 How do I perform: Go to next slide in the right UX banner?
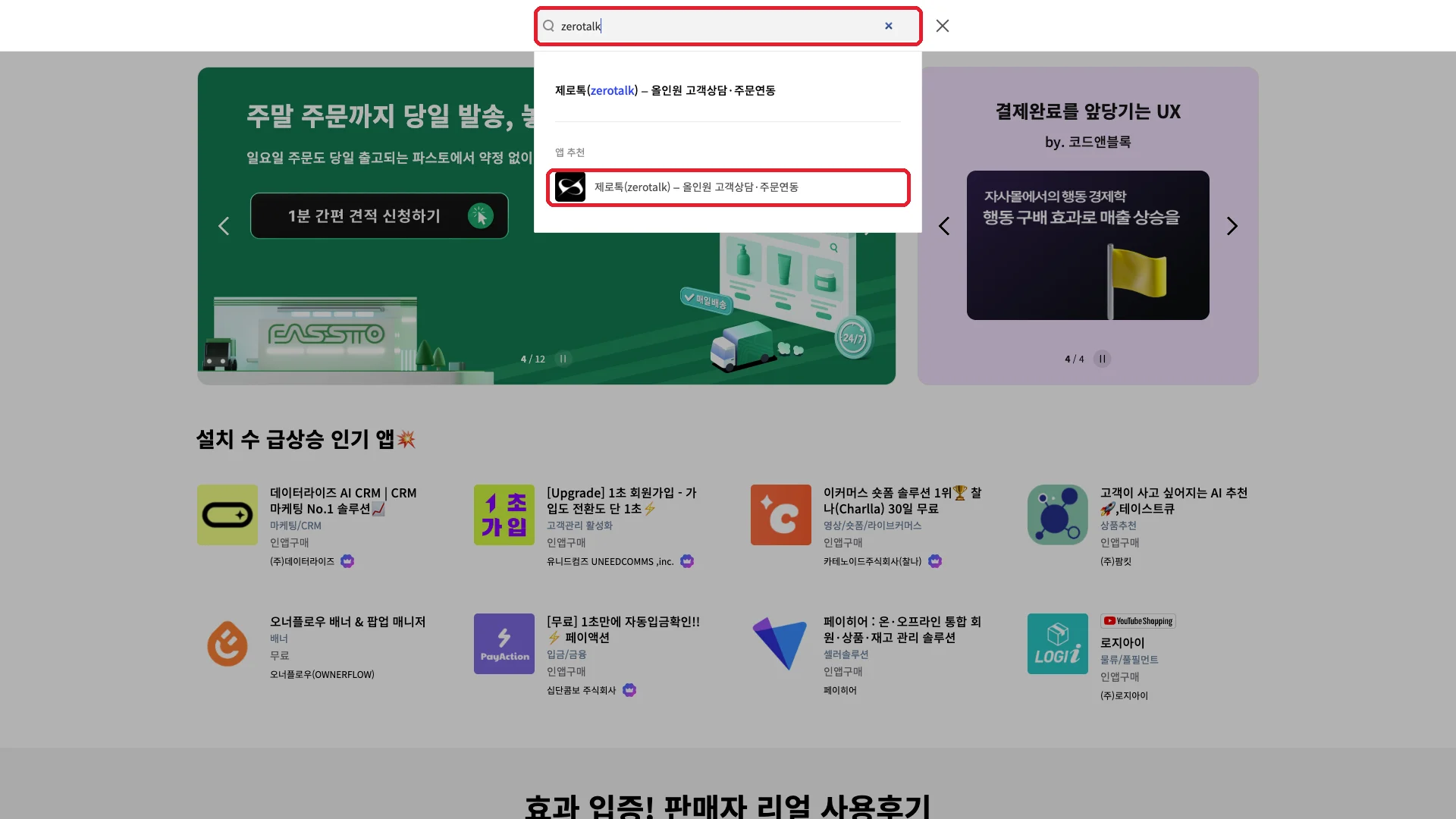pyautogui.click(x=1232, y=226)
